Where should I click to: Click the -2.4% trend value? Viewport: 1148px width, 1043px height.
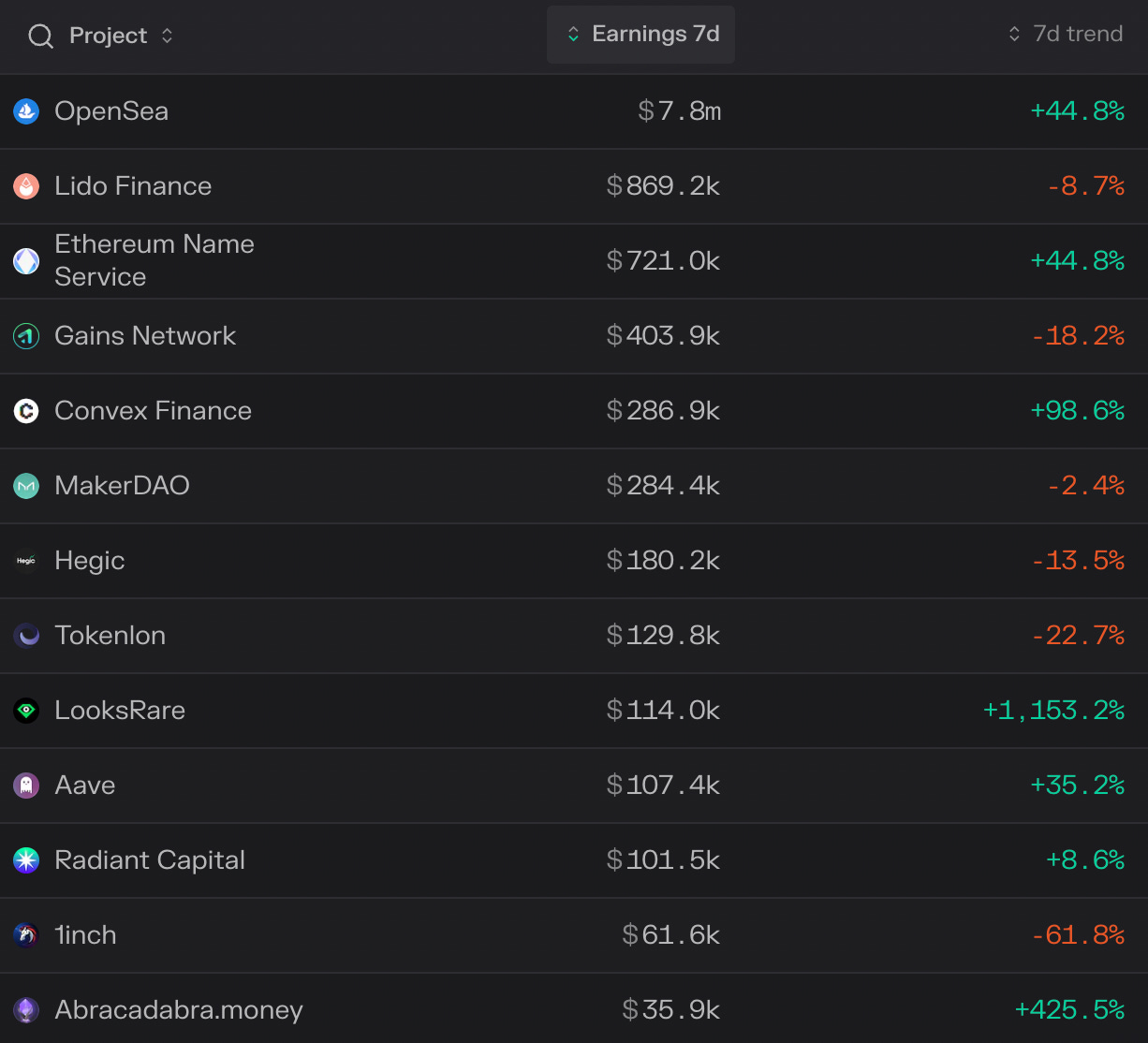pos(1085,486)
